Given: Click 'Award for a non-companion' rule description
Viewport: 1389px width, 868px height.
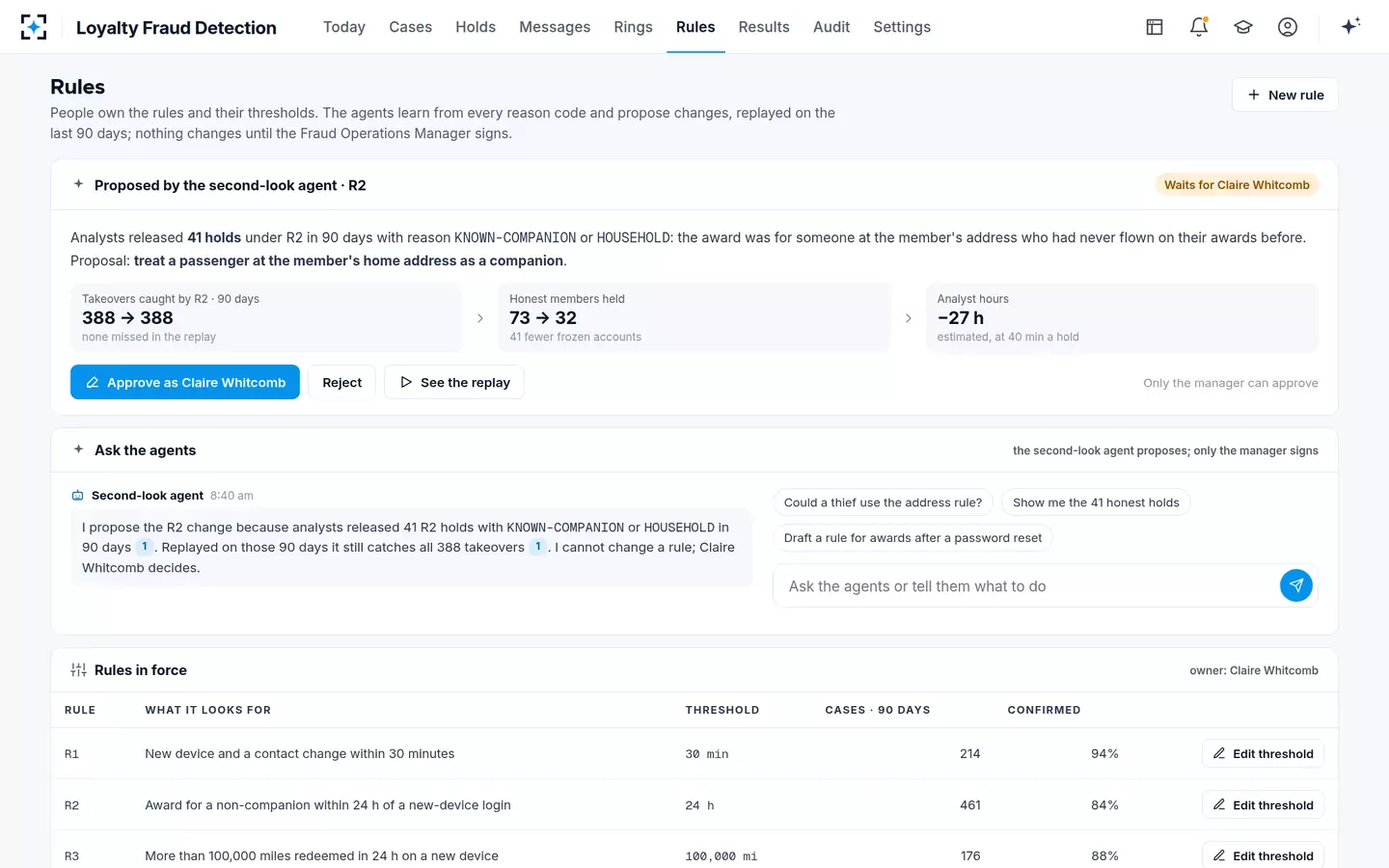Looking at the screenshot, I should click(328, 804).
